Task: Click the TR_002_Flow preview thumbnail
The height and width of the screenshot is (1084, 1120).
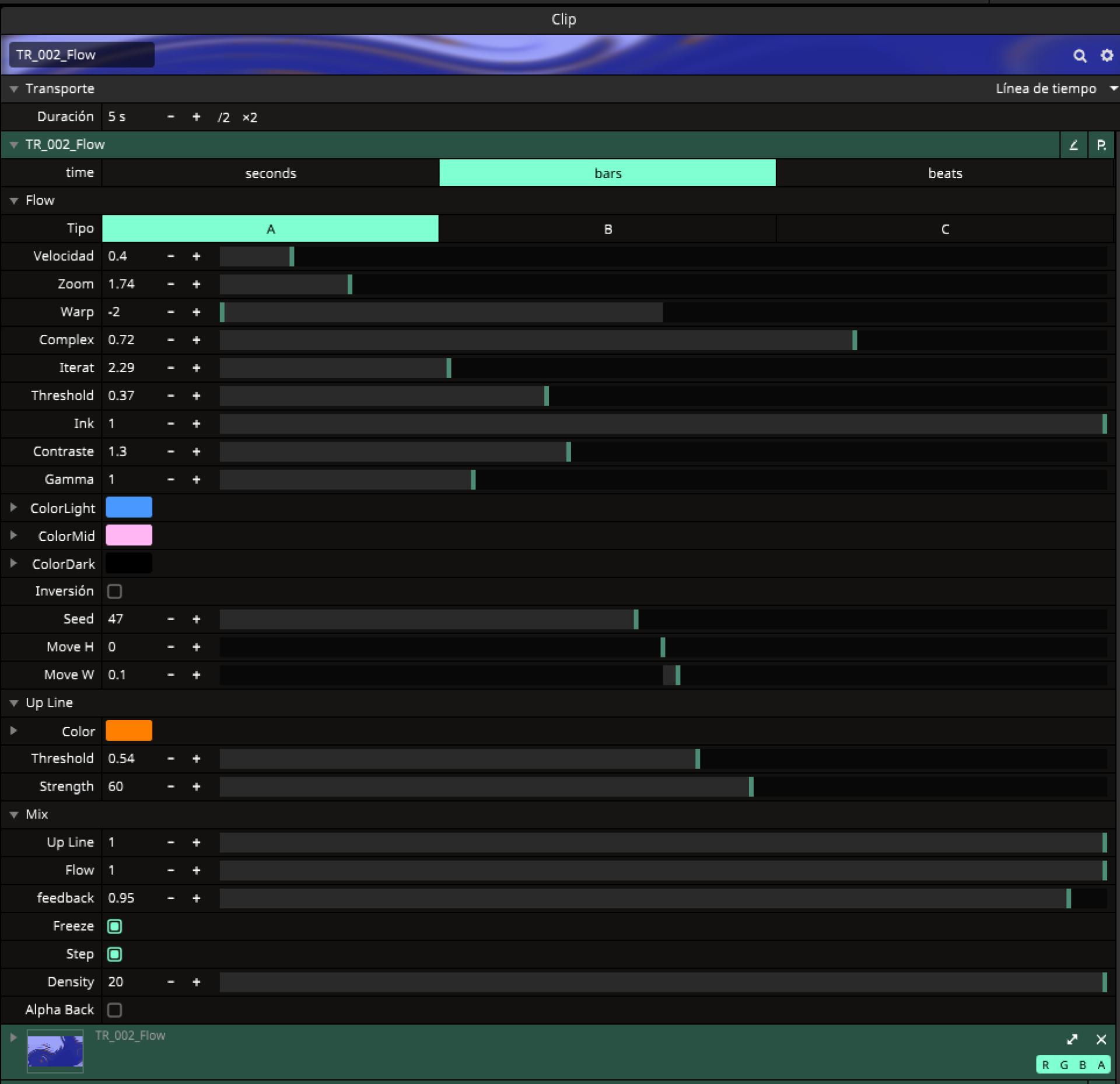Action: (55, 1051)
